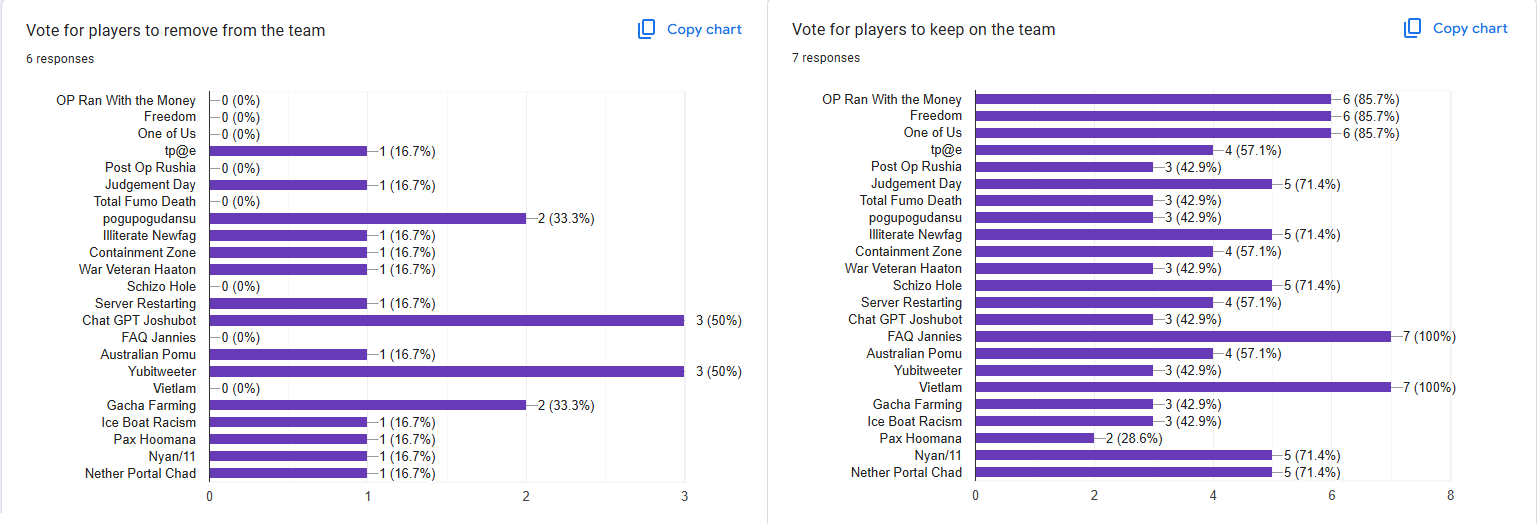This screenshot has height=524, width=1538.
Task: Select the Chat GPT Joshubot bar in the remove chart
Action: point(446,320)
